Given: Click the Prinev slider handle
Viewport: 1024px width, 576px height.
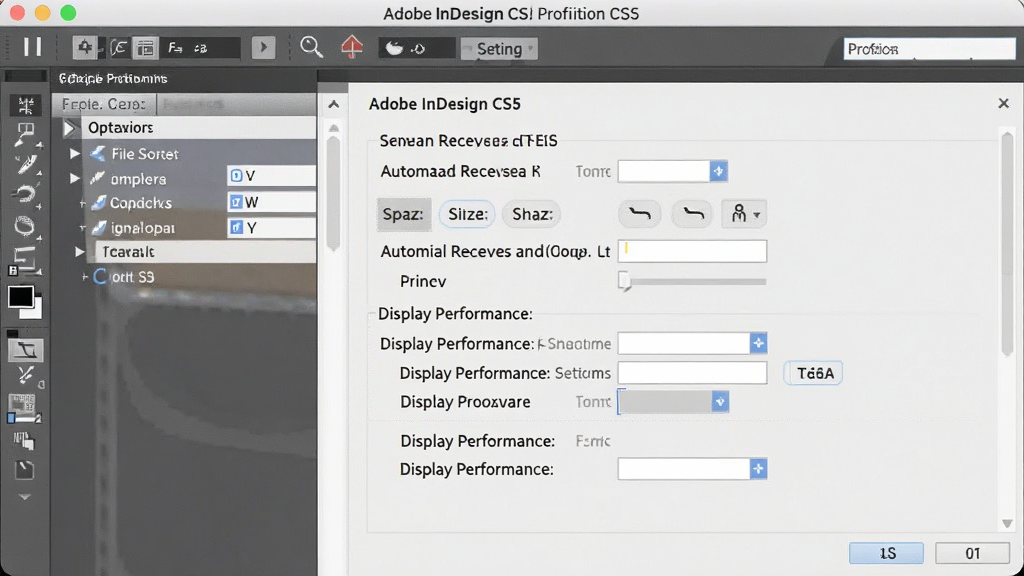Looking at the screenshot, I should 624,281.
